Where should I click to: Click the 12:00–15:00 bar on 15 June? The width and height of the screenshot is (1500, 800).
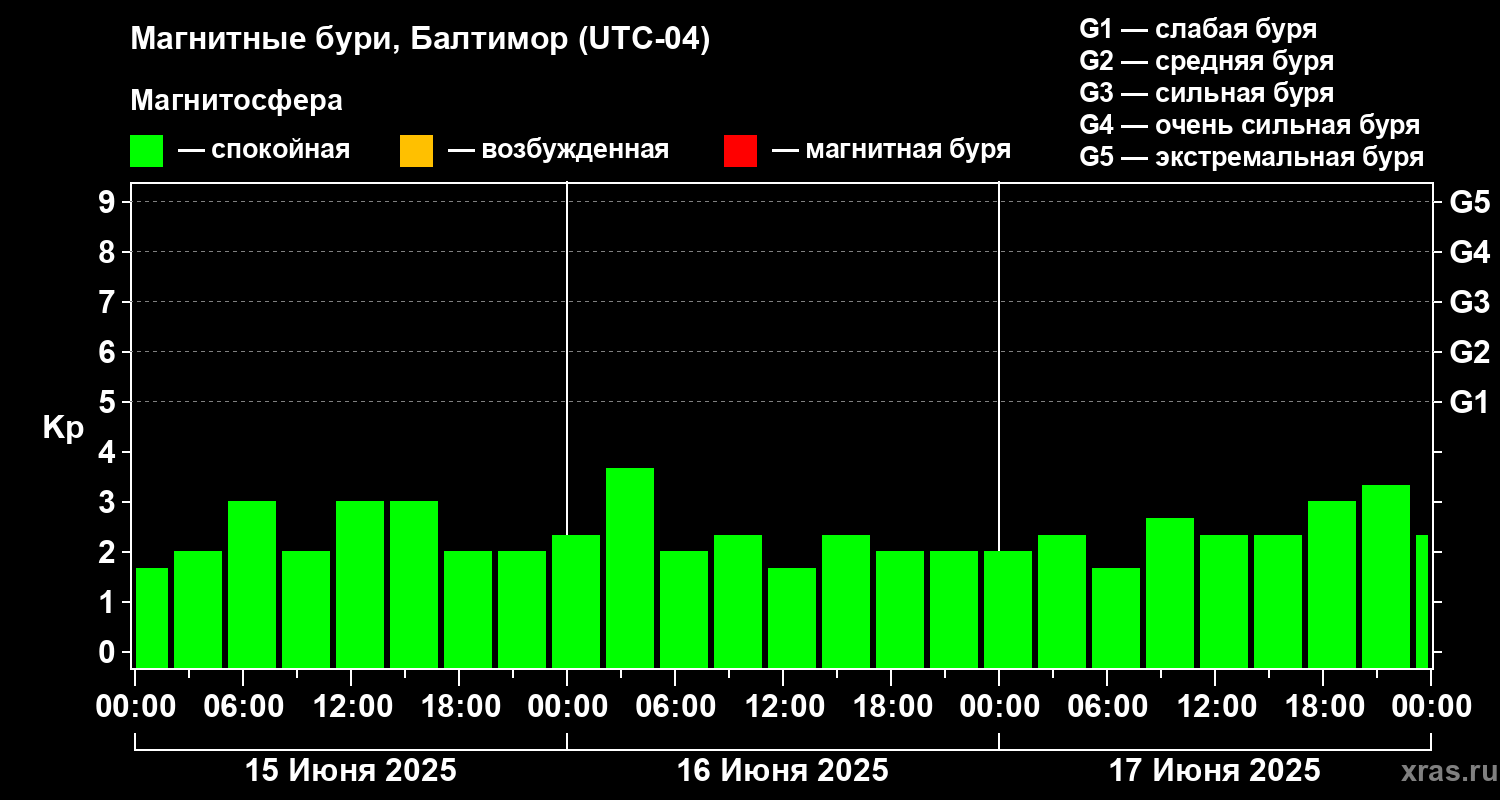click(x=360, y=584)
